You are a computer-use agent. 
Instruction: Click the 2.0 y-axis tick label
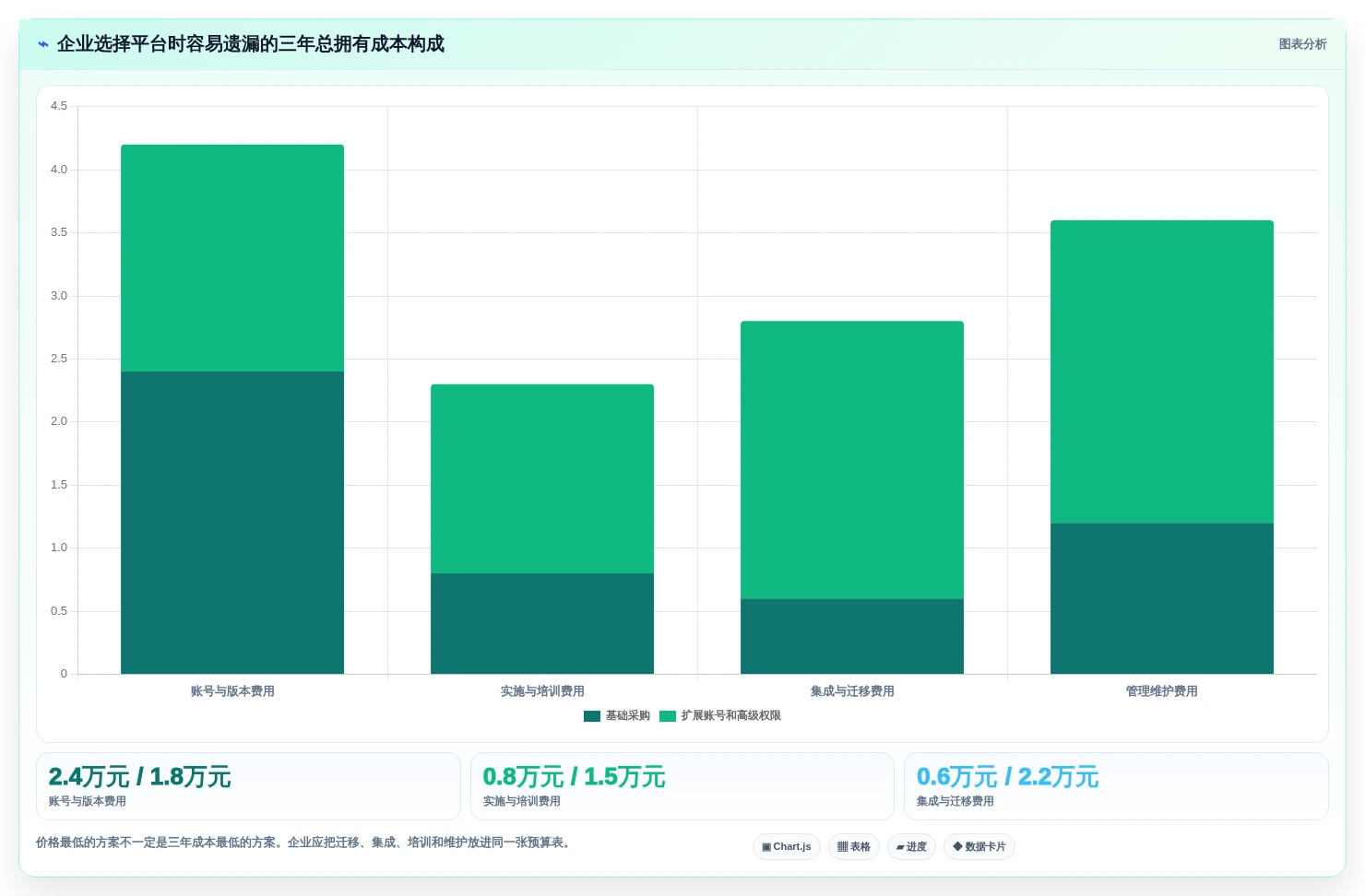[59, 421]
